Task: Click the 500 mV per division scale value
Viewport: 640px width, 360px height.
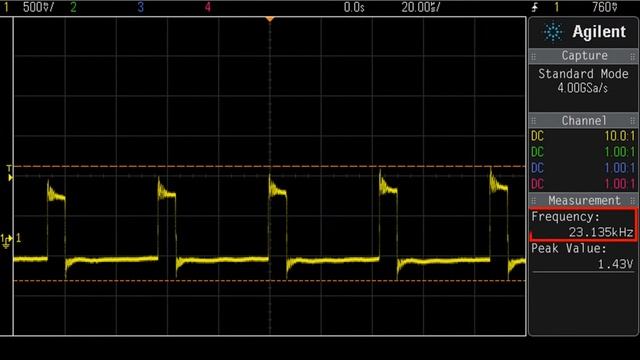Action: (38, 7)
